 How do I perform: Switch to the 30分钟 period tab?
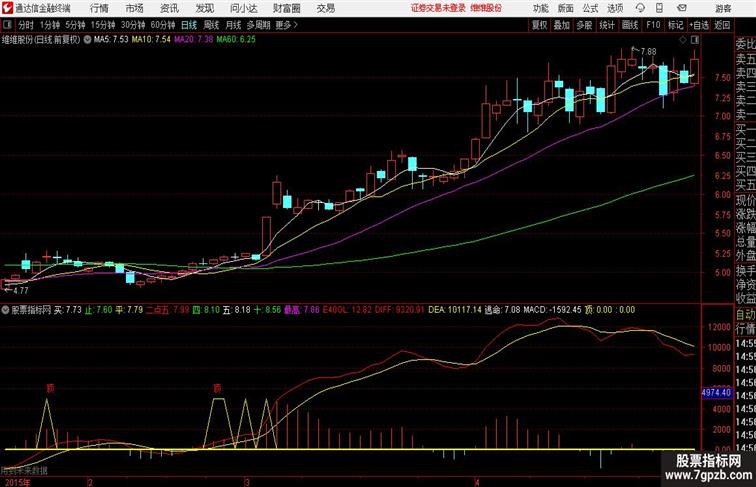[133, 25]
